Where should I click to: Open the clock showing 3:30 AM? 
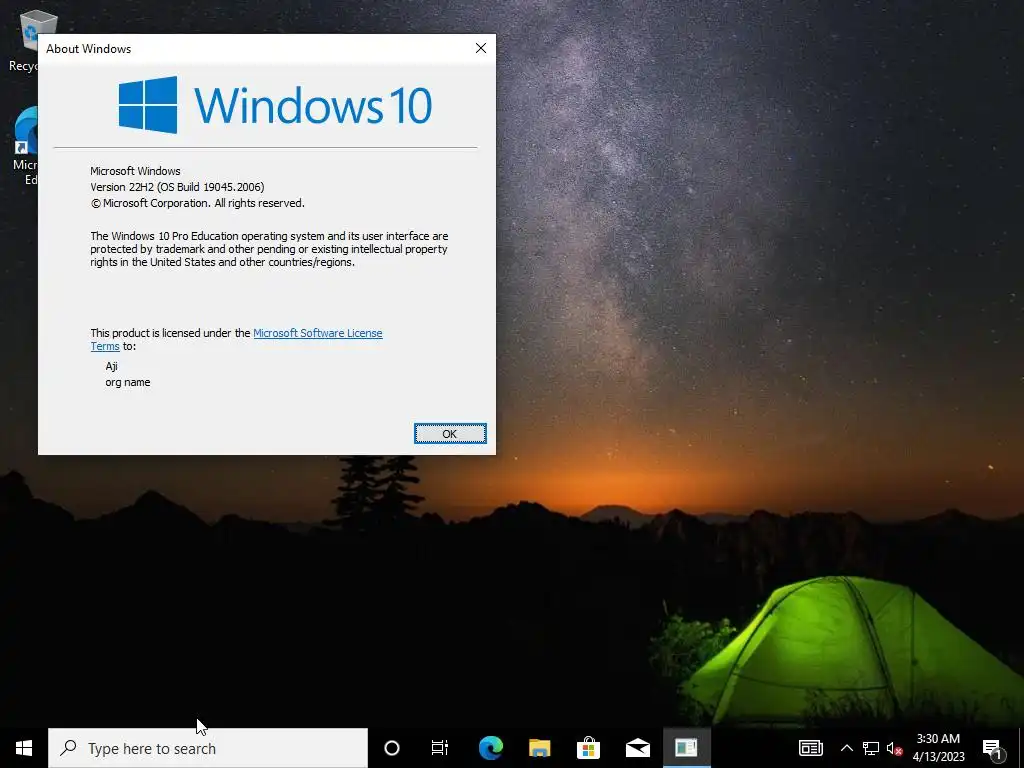click(938, 748)
